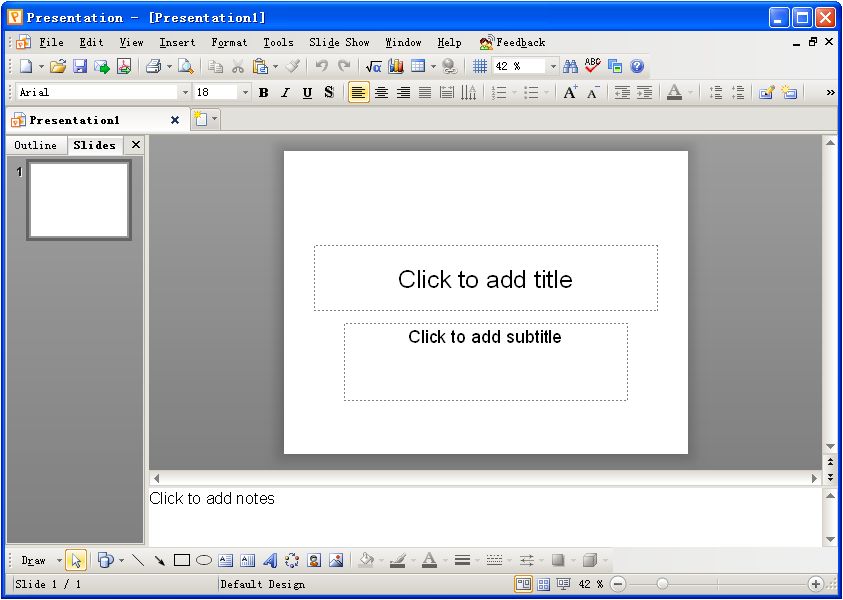The image size is (843, 600).
Task: Toggle the grid display icon
Action: tap(480, 66)
